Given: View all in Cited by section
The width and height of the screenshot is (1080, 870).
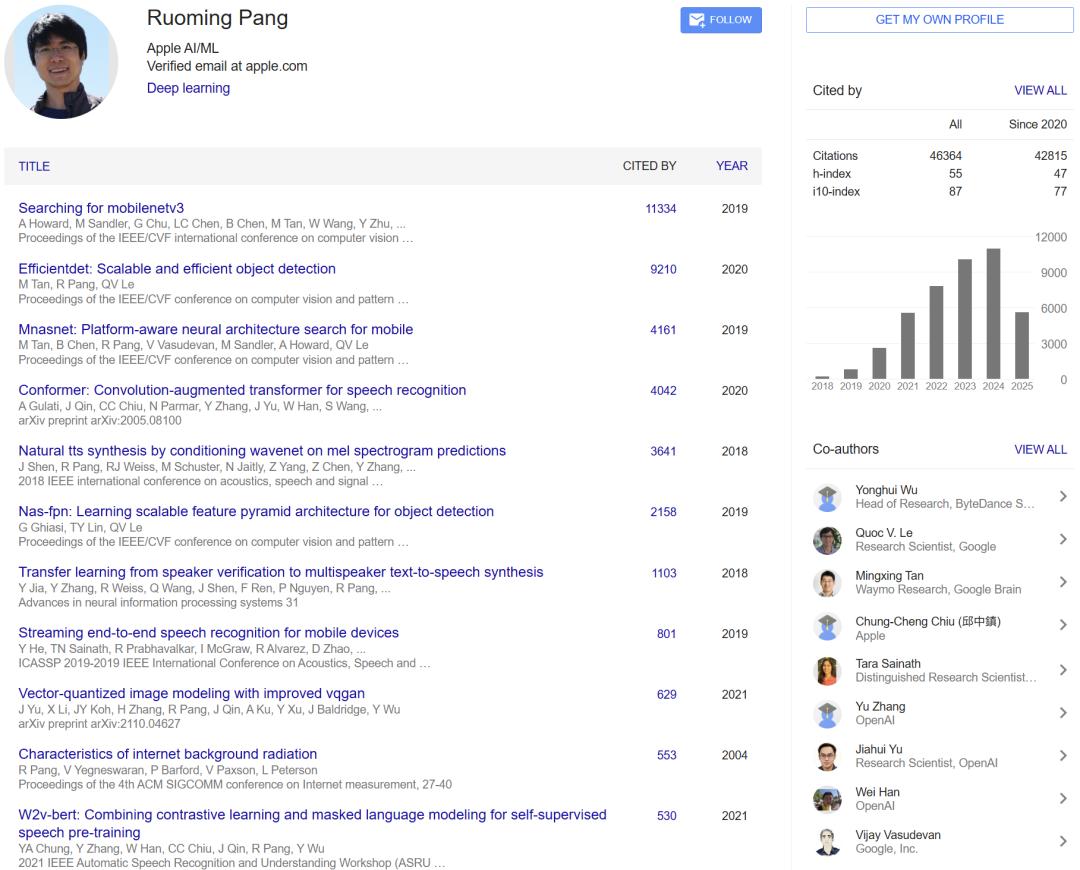Looking at the screenshot, I should click(1040, 90).
